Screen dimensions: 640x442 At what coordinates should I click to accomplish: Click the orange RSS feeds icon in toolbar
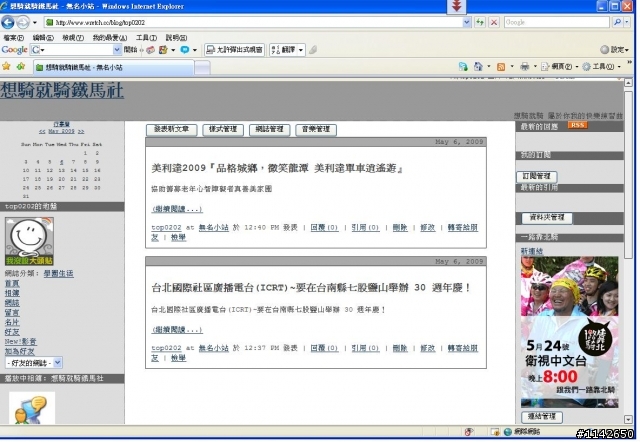point(501,67)
